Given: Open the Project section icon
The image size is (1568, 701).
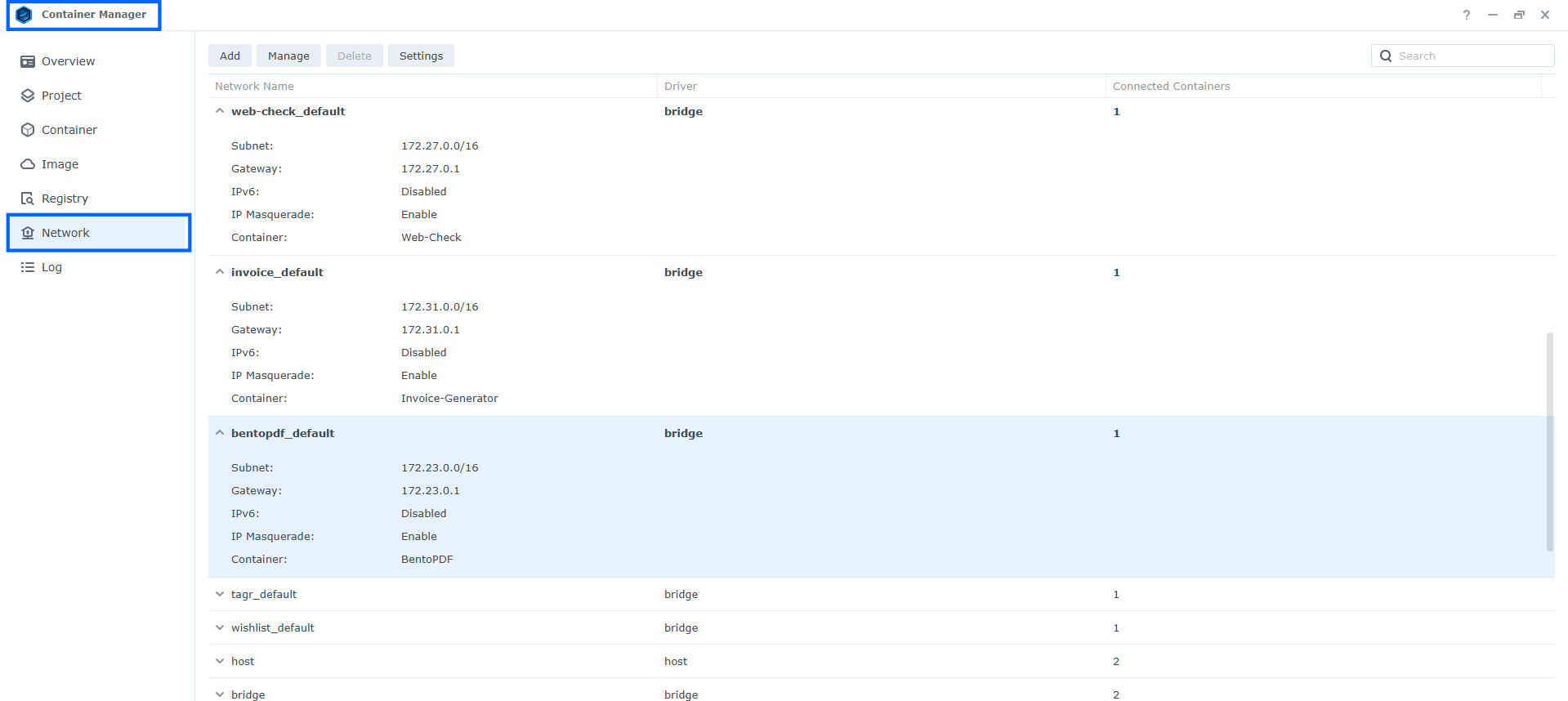Looking at the screenshot, I should 28,96.
